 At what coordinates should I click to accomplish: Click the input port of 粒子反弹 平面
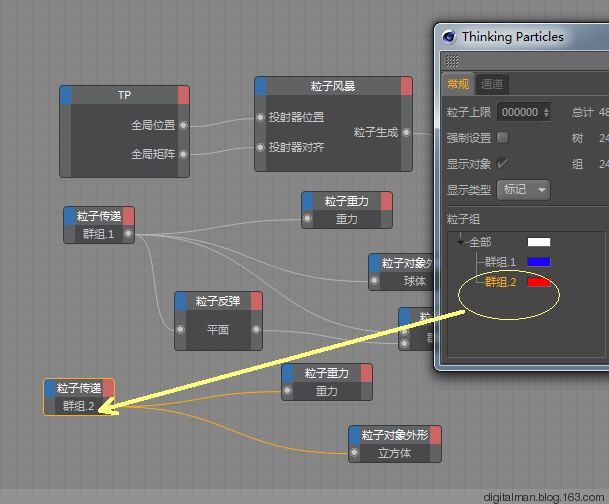pos(181,330)
